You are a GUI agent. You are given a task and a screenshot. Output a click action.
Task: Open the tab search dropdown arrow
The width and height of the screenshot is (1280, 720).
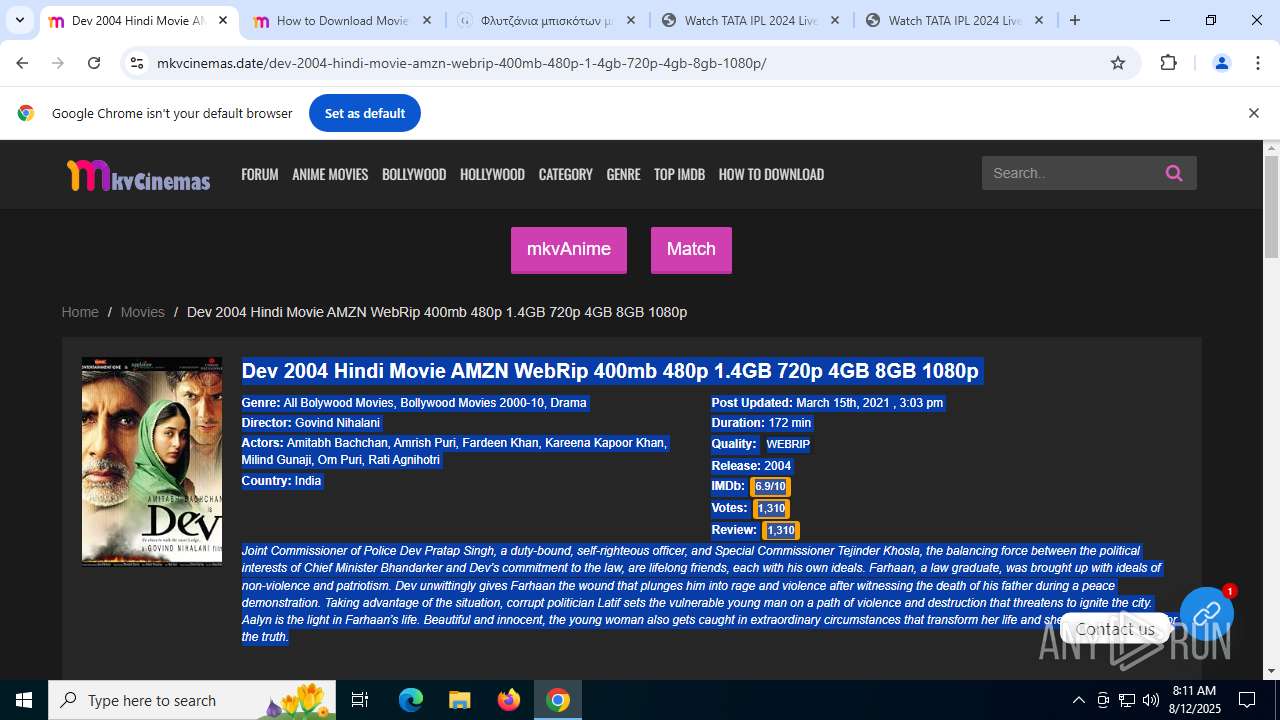coord(19,20)
